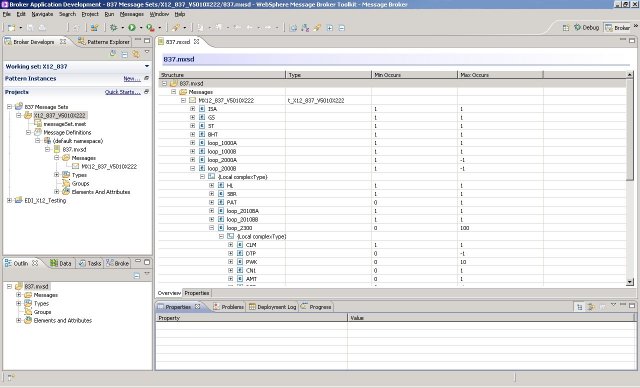Click the expand-all plus toolbar icon
Screen dimensions: 640x388
(330, 28)
